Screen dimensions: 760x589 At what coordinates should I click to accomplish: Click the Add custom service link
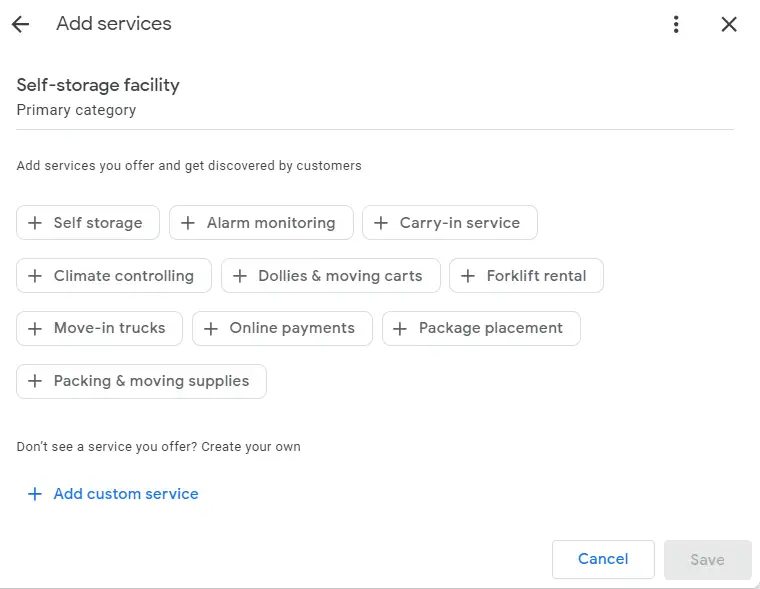pyautogui.click(x=113, y=493)
